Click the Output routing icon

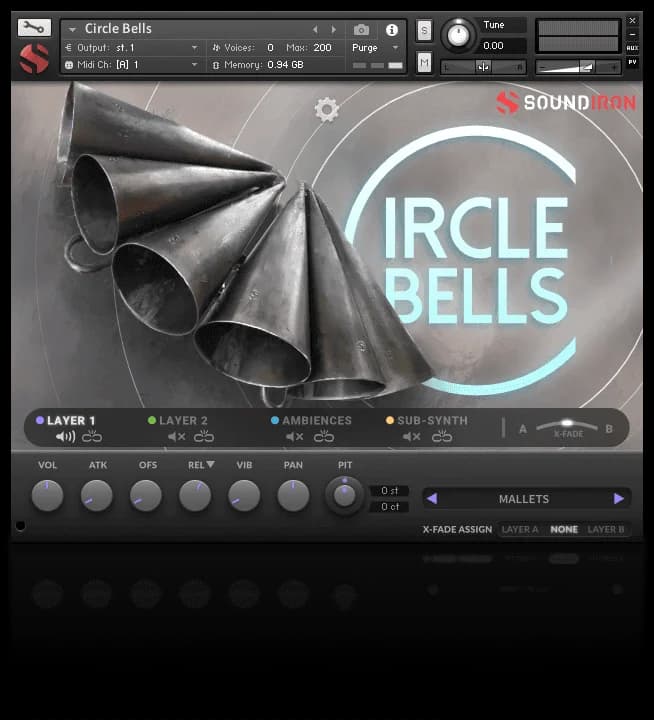[68, 47]
